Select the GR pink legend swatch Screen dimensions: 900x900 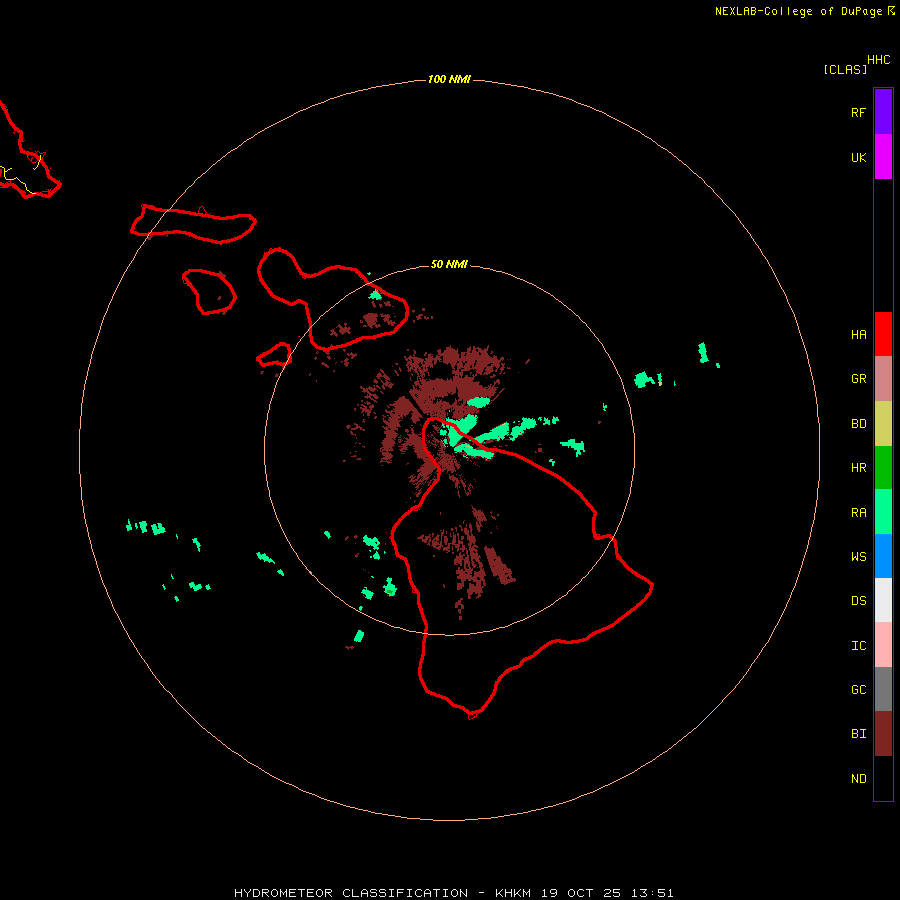(x=883, y=378)
